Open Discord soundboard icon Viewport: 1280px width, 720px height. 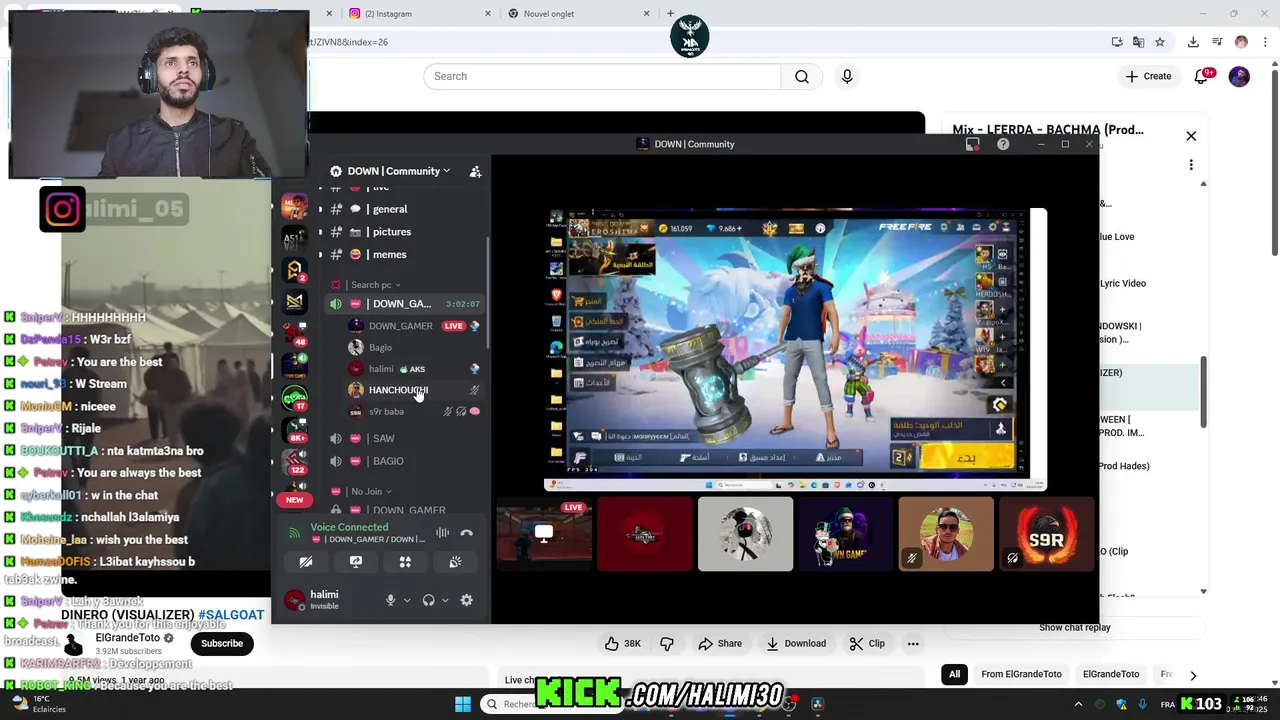tap(455, 562)
